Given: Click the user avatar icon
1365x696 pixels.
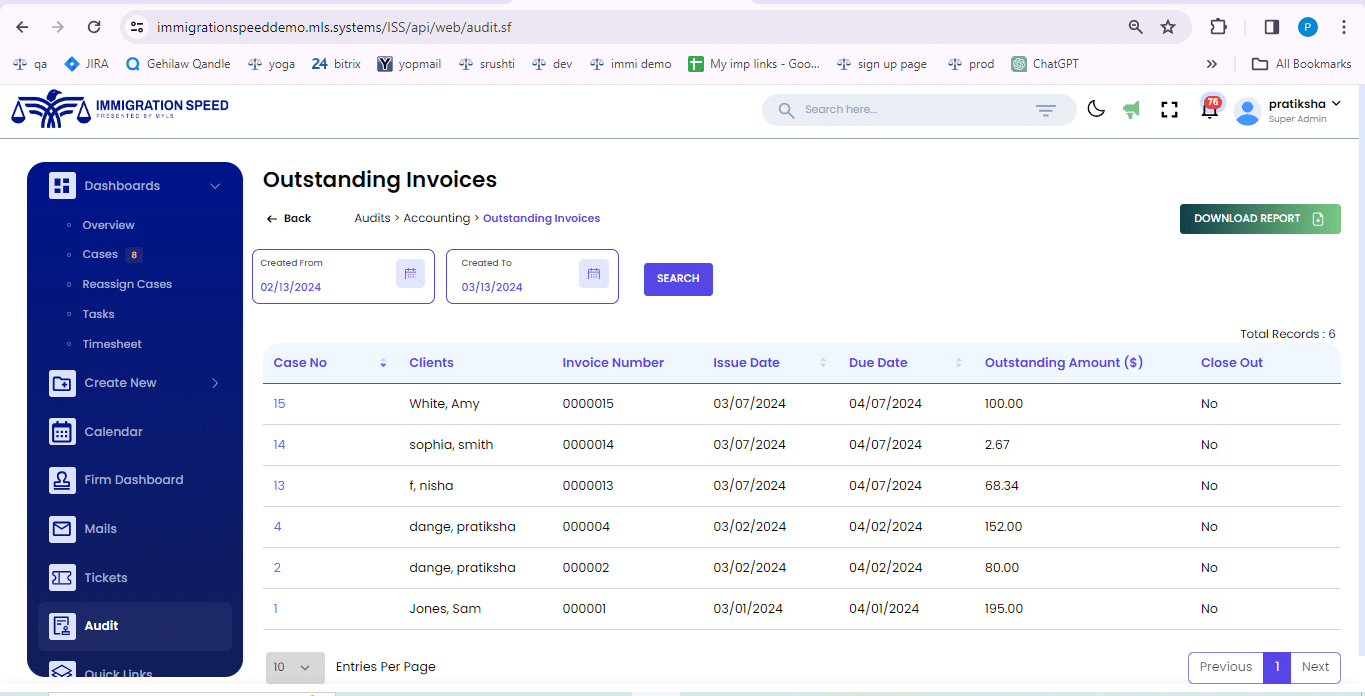Looking at the screenshot, I should 1247,111.
